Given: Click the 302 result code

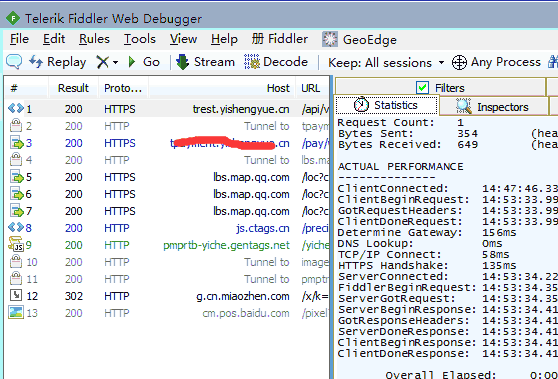Looking at the screenshot, I should coord(74,296).
